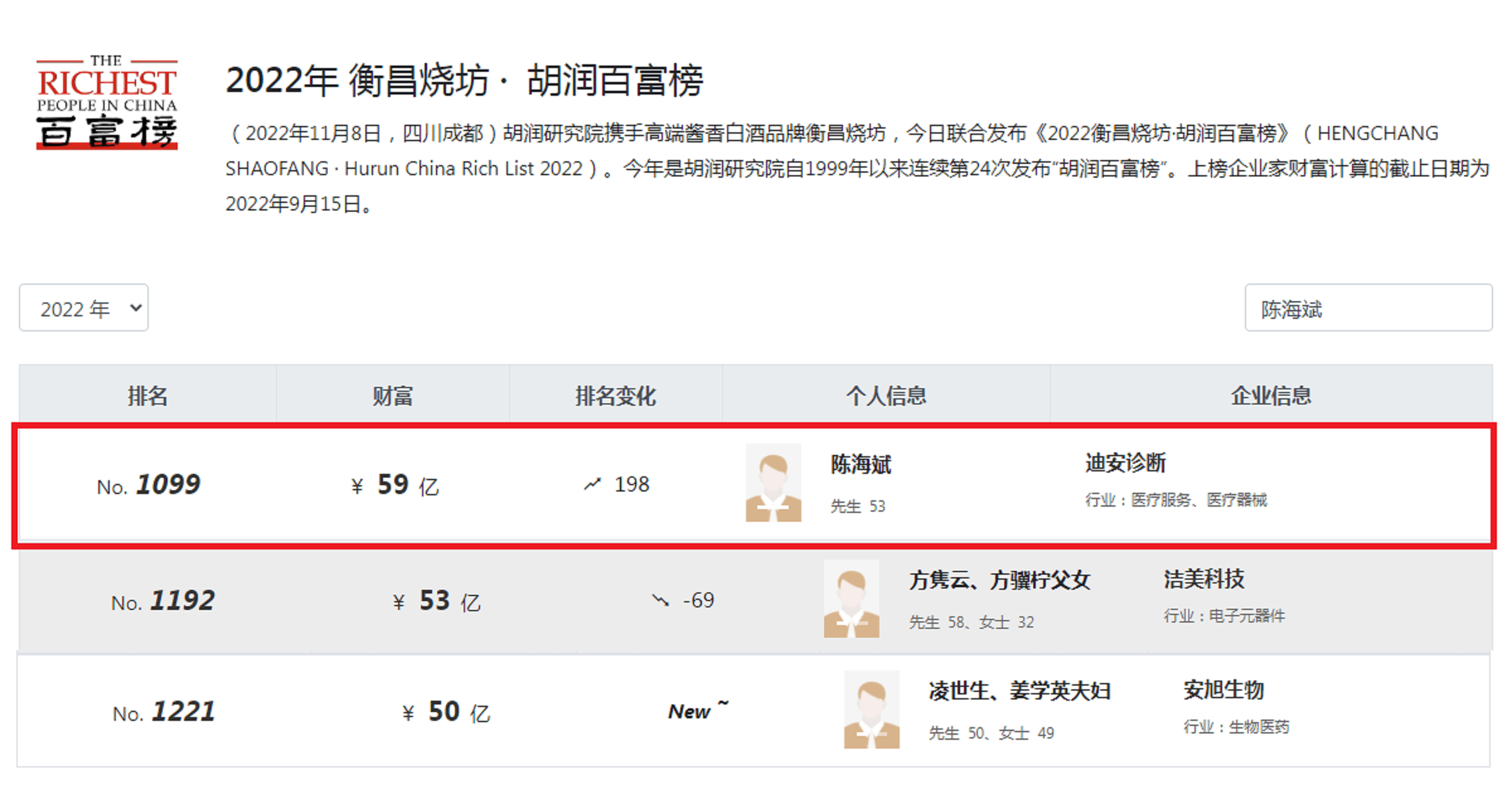Click rank No. 1192
The height and width of the screenshot is (799, 1512).
coord(163,601)
